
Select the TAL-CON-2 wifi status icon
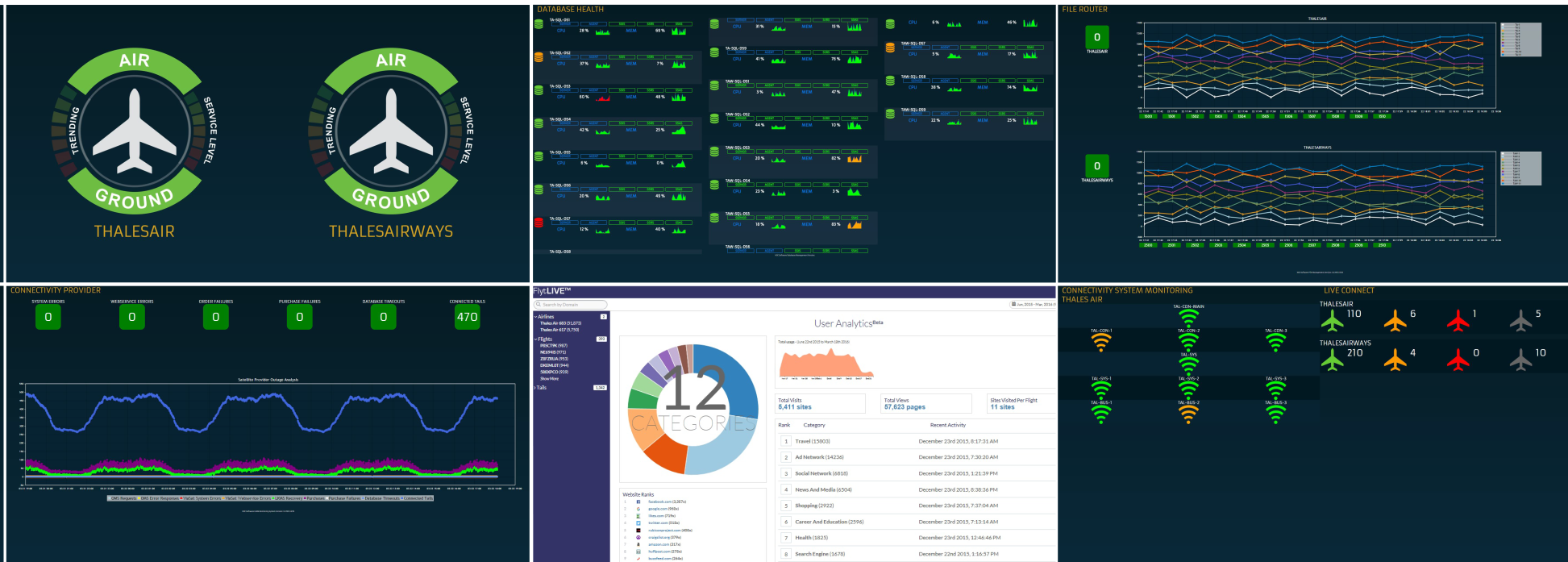1188,343
